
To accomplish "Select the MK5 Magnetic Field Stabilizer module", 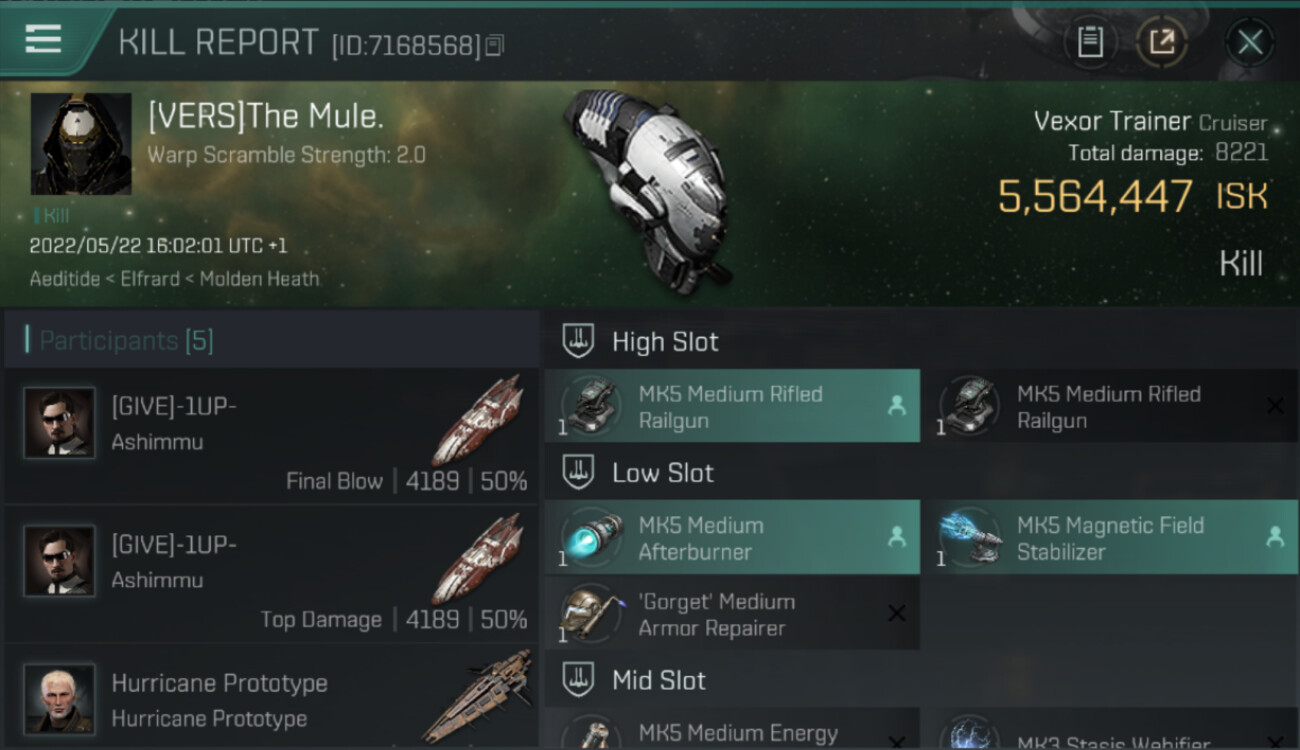I will [x=1110, y=538].
